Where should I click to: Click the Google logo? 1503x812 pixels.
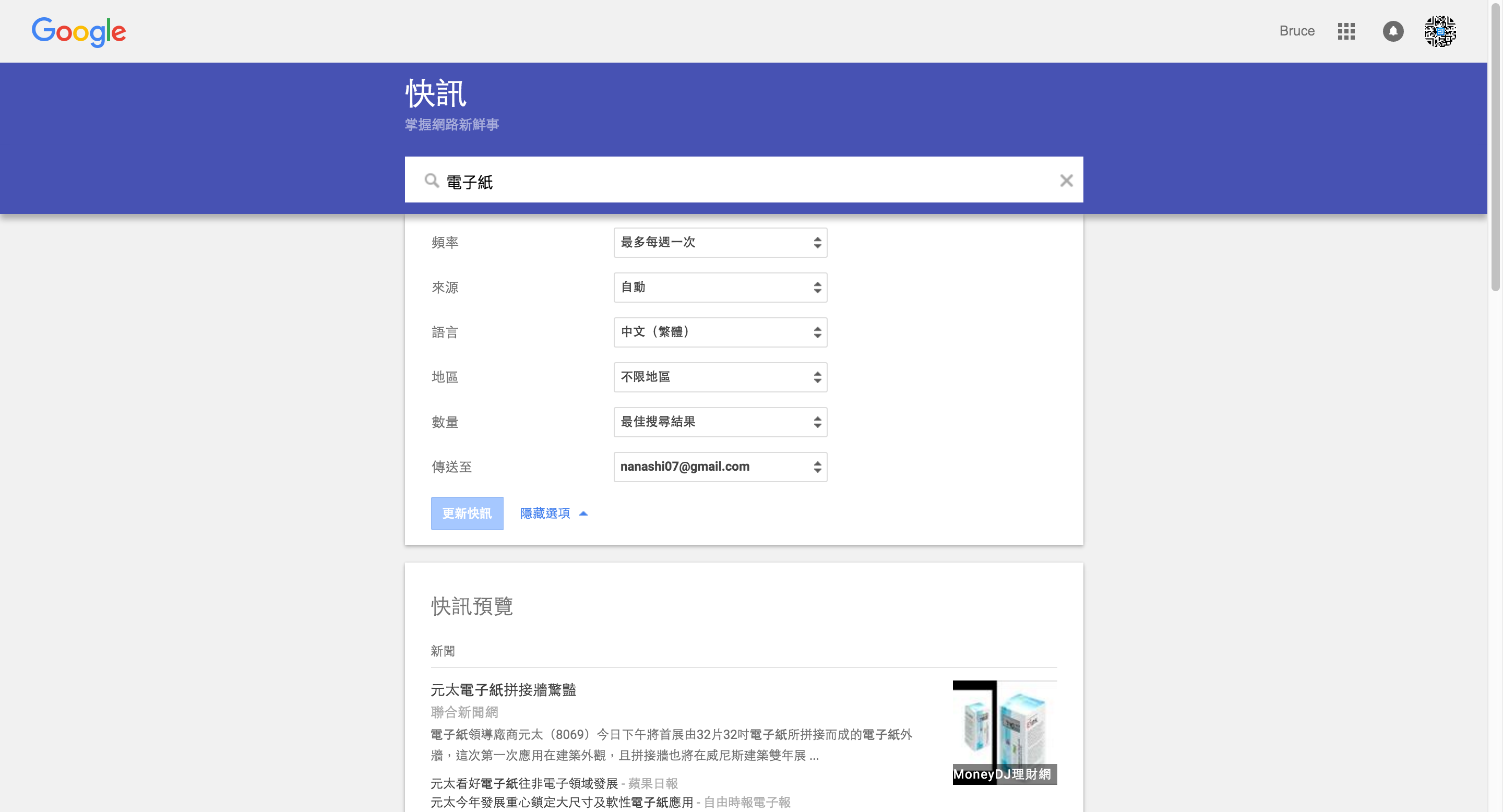pyautogui.click(x=79, y=31)
